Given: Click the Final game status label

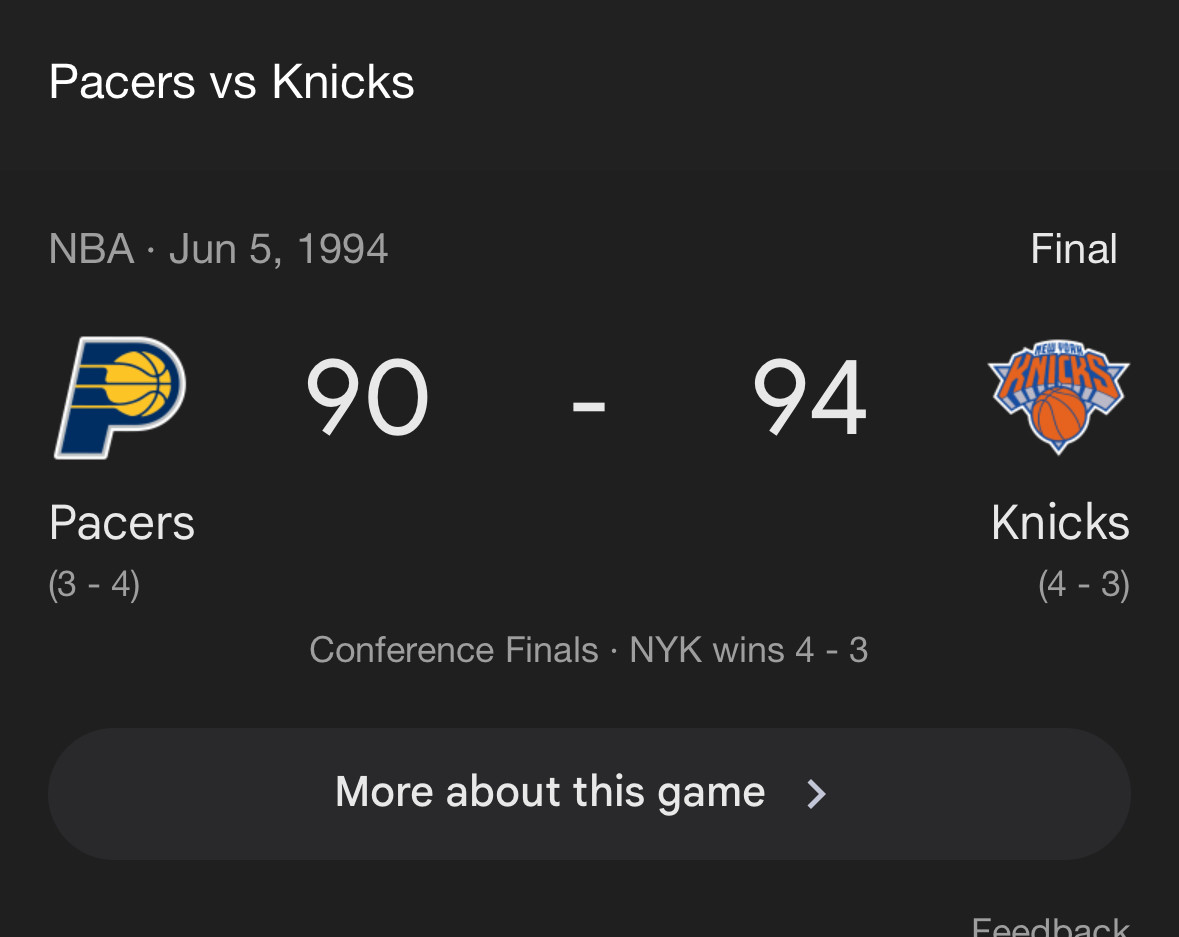Looking at the screenshot, I should (1074, 249).
